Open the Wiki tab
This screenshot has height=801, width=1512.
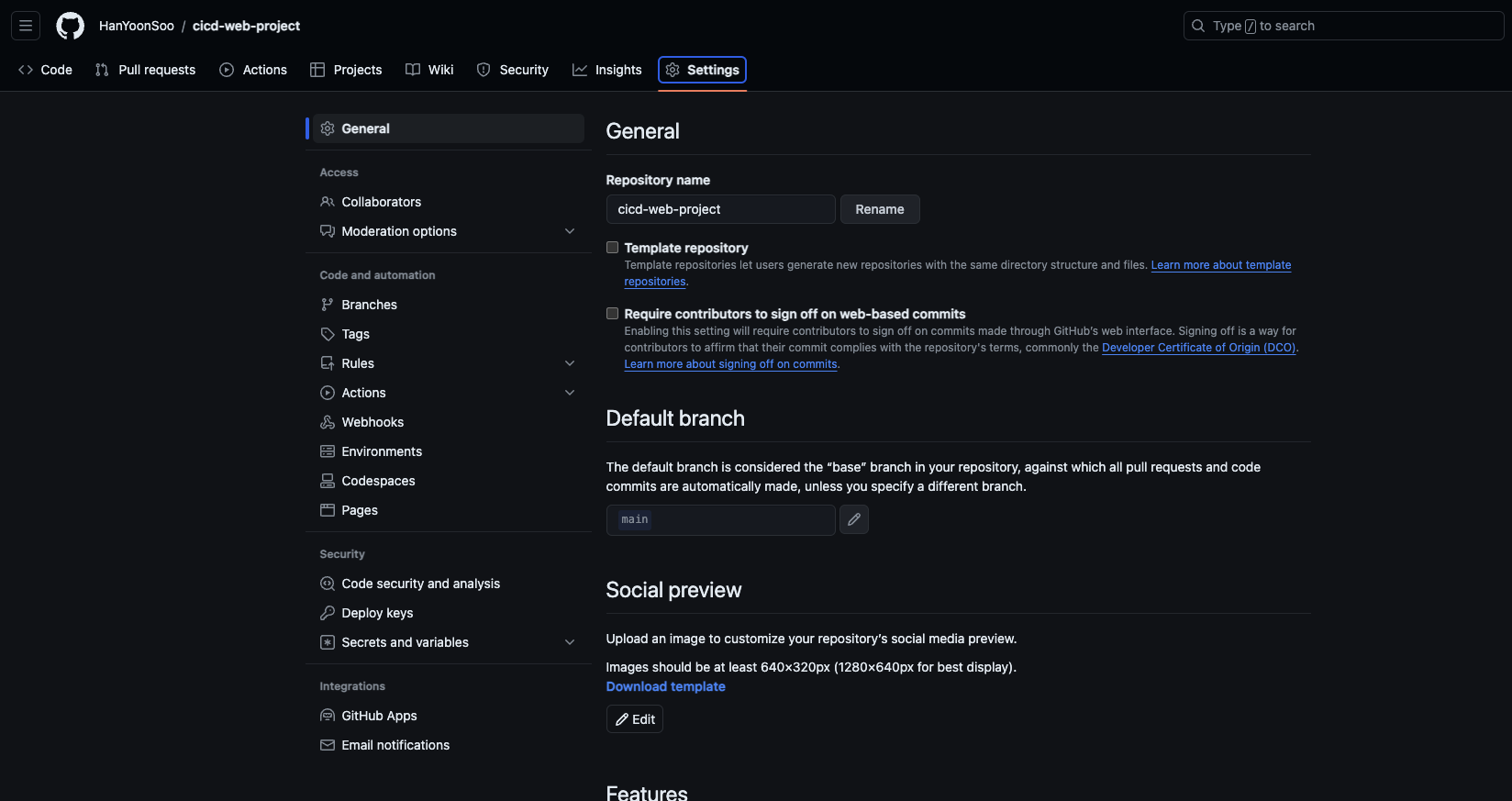tap(429, 70)
